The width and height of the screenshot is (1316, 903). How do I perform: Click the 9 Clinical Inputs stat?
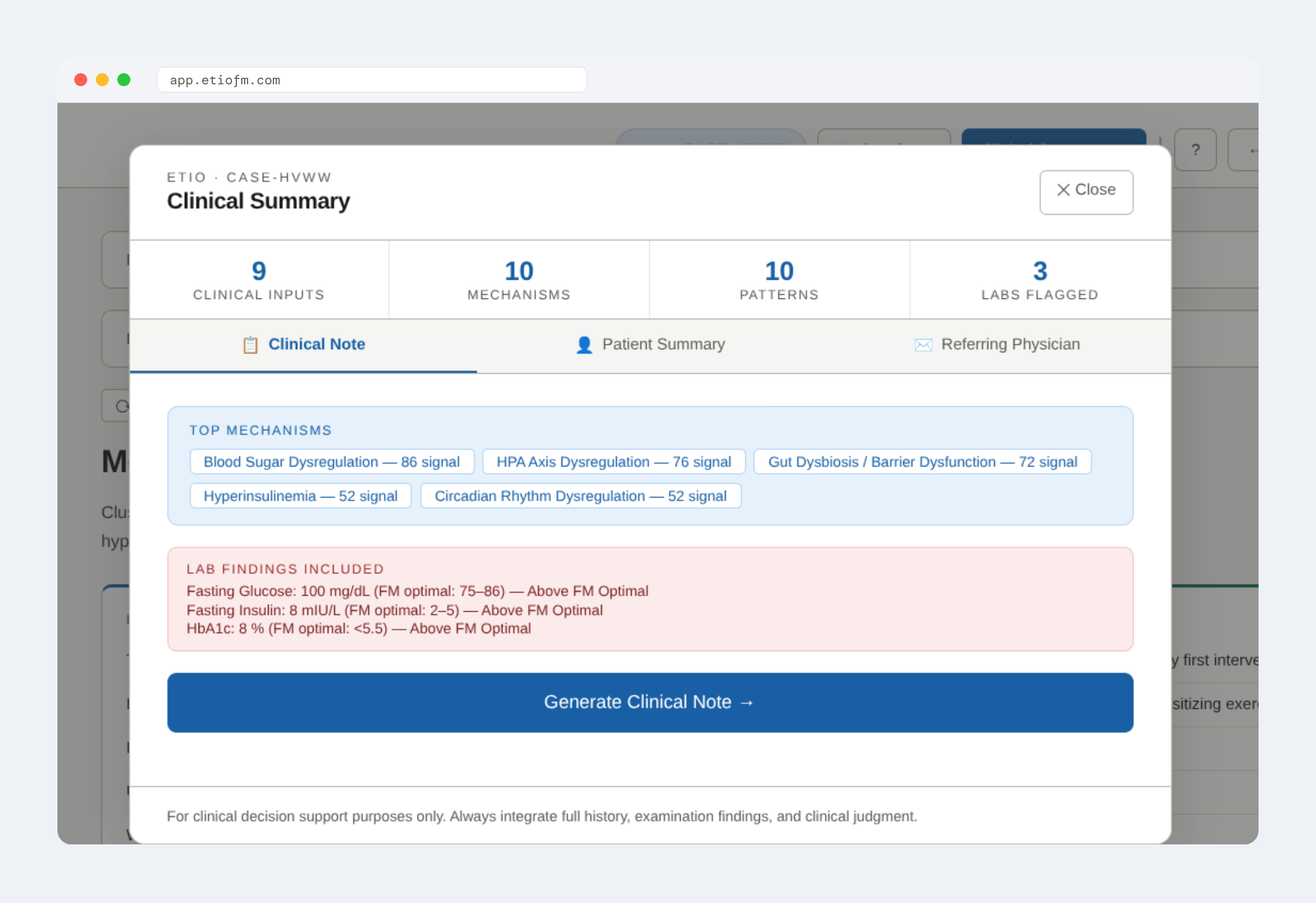259,280
